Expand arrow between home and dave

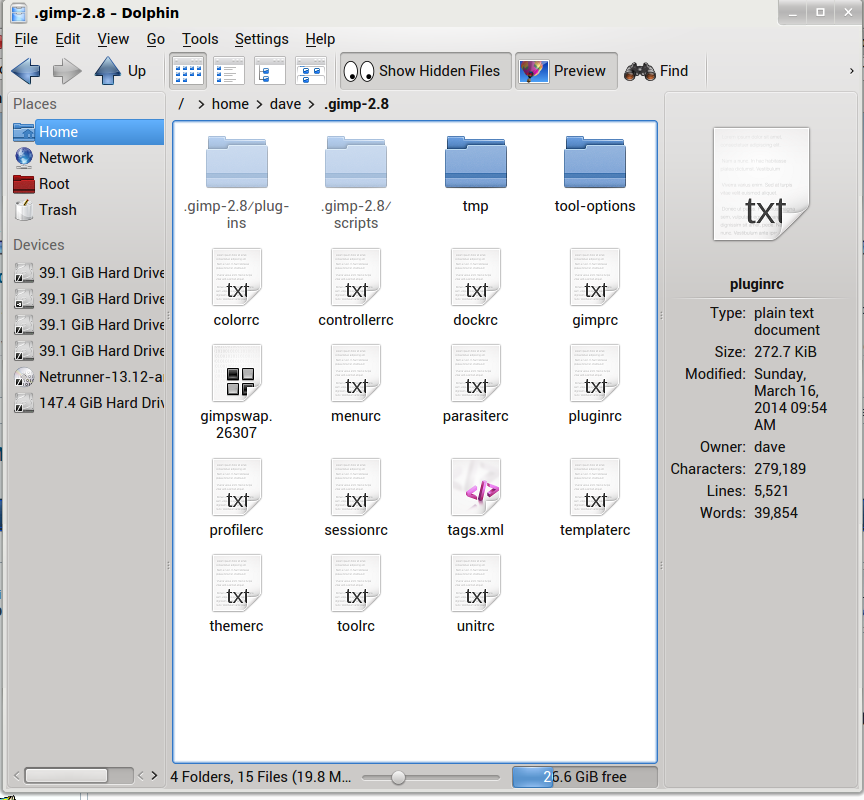(259, 104)
